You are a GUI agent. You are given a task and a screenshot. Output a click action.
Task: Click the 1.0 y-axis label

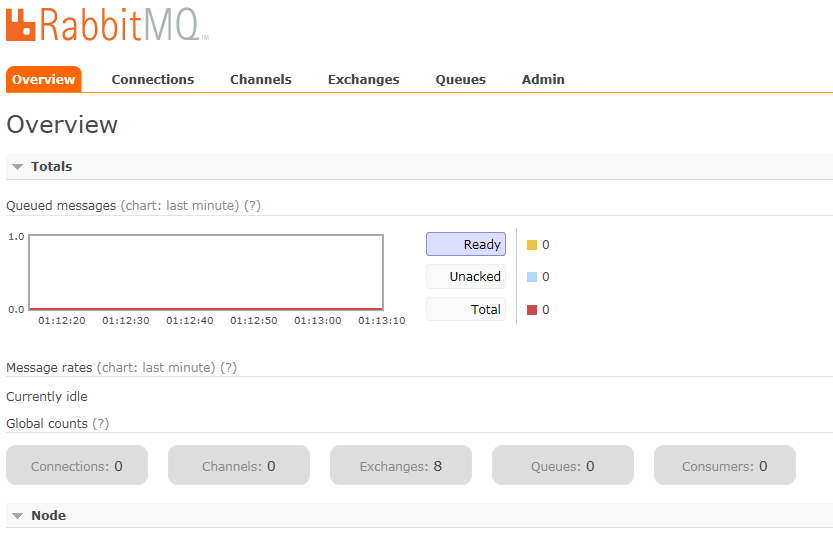click(16, 237)
